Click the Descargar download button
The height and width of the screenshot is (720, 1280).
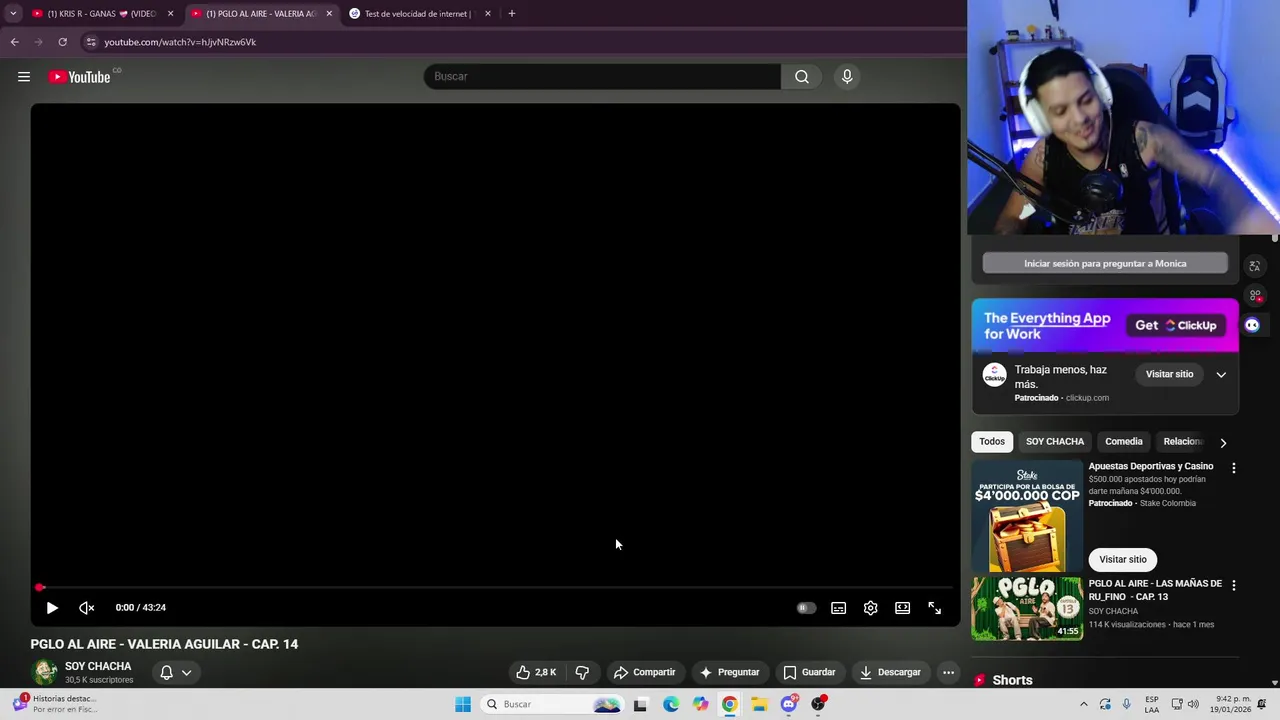890,672
